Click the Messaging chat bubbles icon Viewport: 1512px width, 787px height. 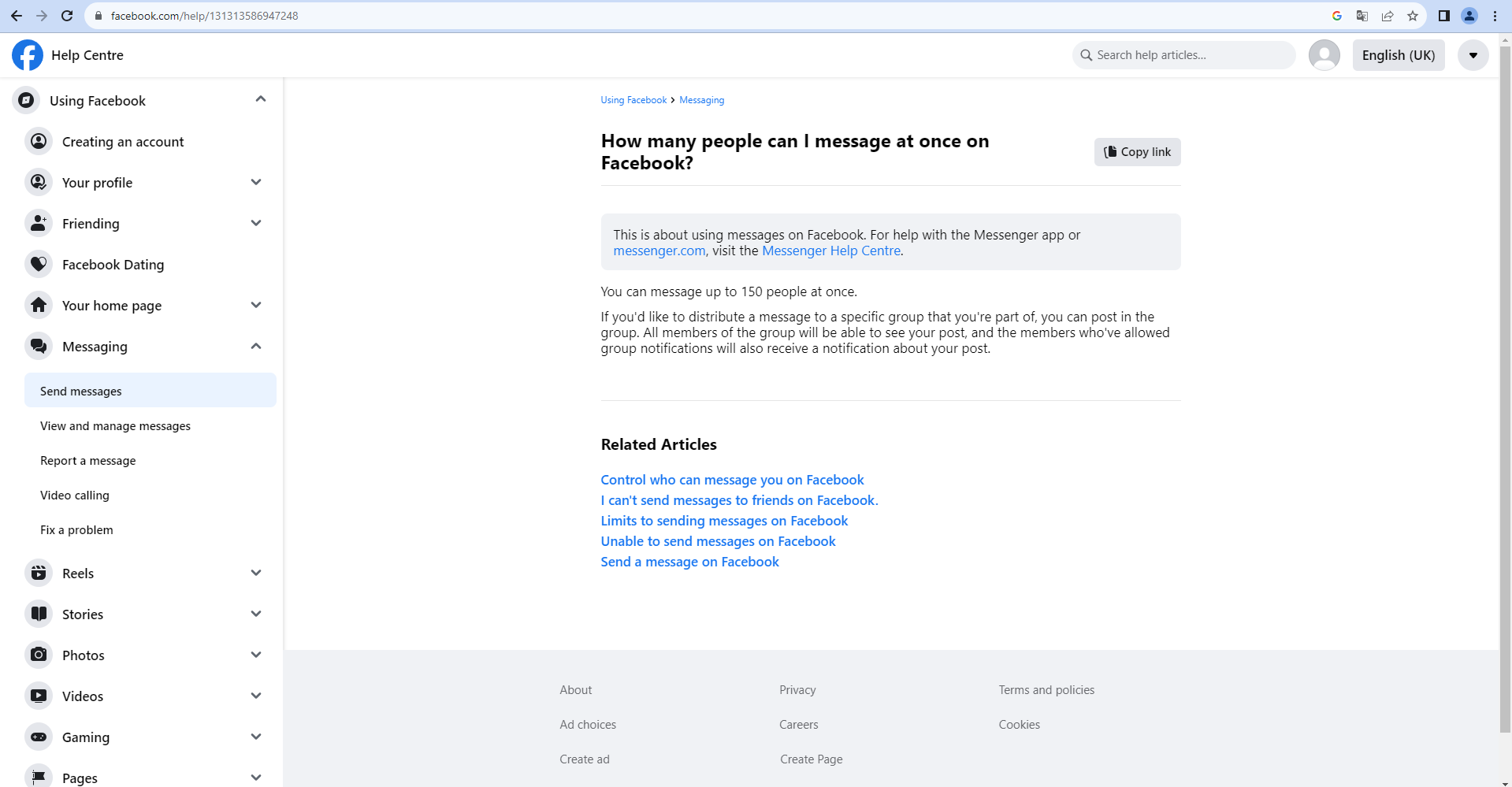coord(39,346)
